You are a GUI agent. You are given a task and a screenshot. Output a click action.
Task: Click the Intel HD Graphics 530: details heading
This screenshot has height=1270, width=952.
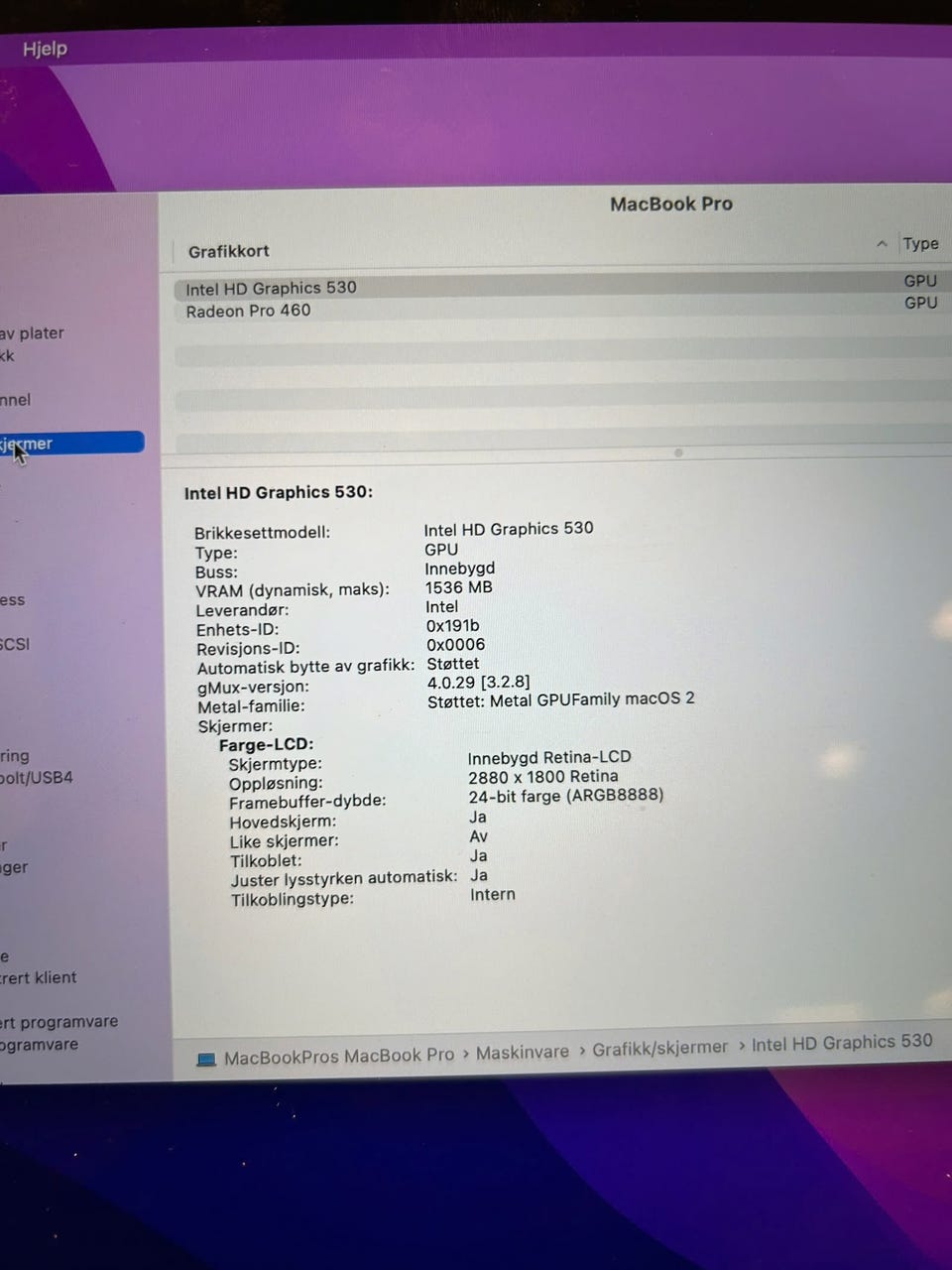pos(279,492)
